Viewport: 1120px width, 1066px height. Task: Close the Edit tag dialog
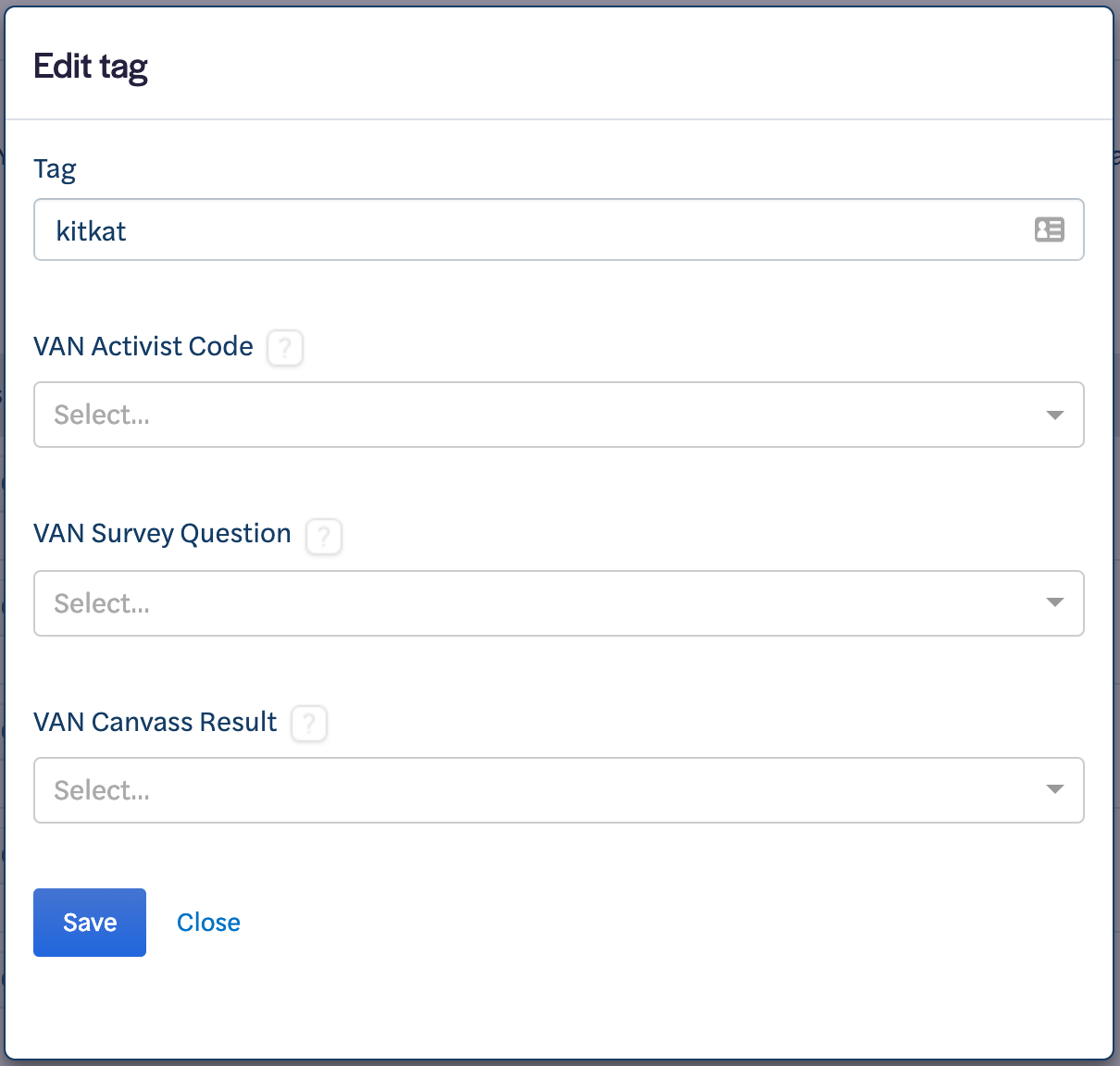(208, 923)
